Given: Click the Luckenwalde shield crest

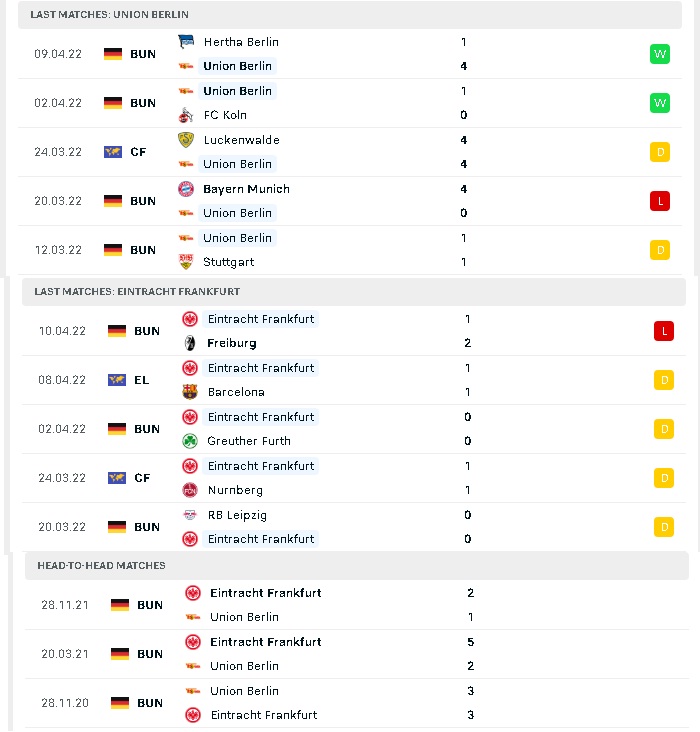Looking at the screenshot, I should (x=186, y=140).
